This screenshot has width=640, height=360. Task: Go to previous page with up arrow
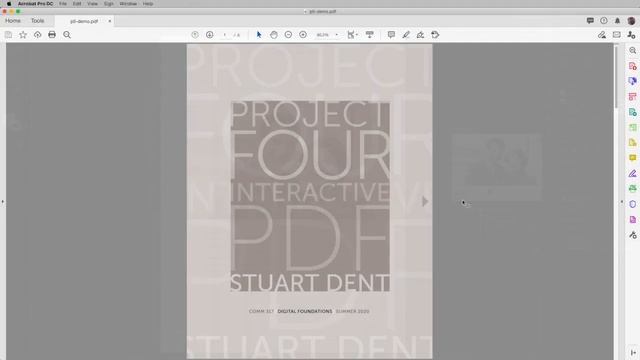pyautogui.click(x=195, y=35)
